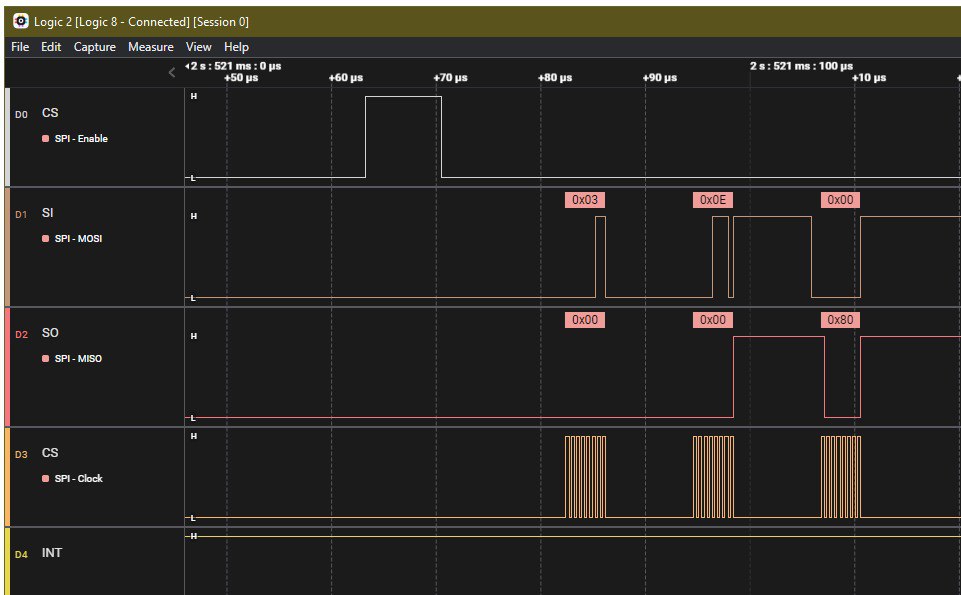Open the Measure menu
Viewport: 961px width, 595px height.
[x=150, y=47]
